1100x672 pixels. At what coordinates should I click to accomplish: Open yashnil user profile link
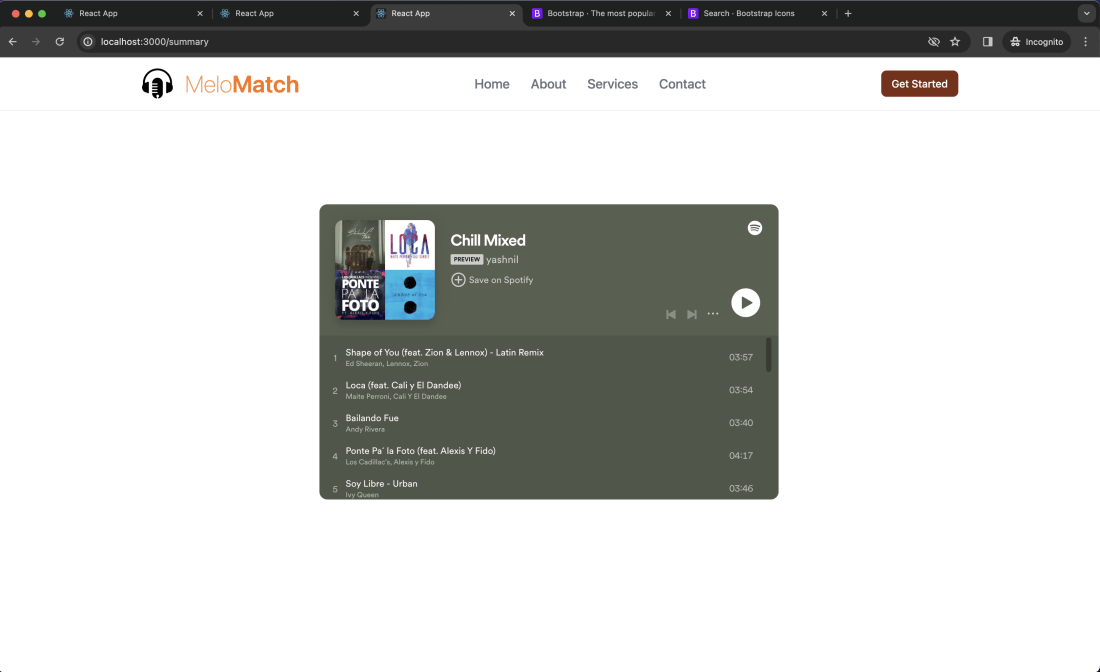click(x=502, y=260)
